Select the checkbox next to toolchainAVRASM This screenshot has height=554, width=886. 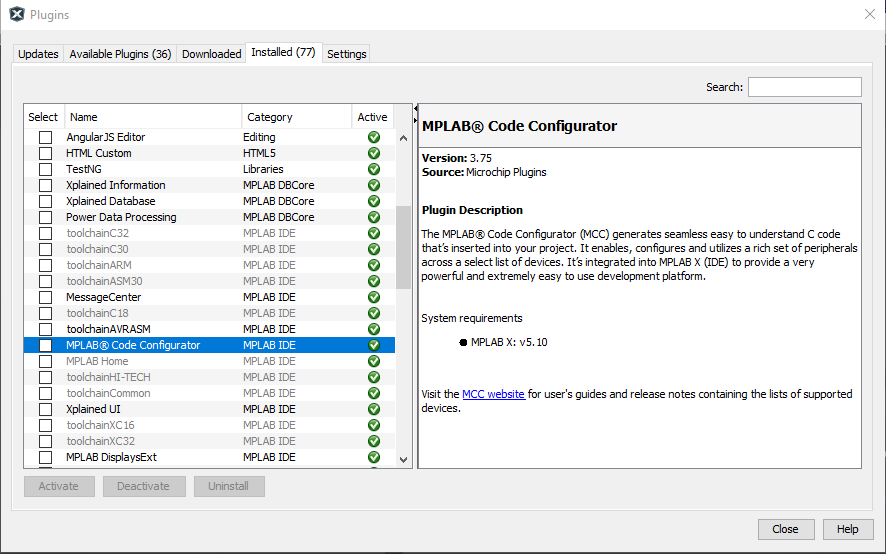click(45, 329)
